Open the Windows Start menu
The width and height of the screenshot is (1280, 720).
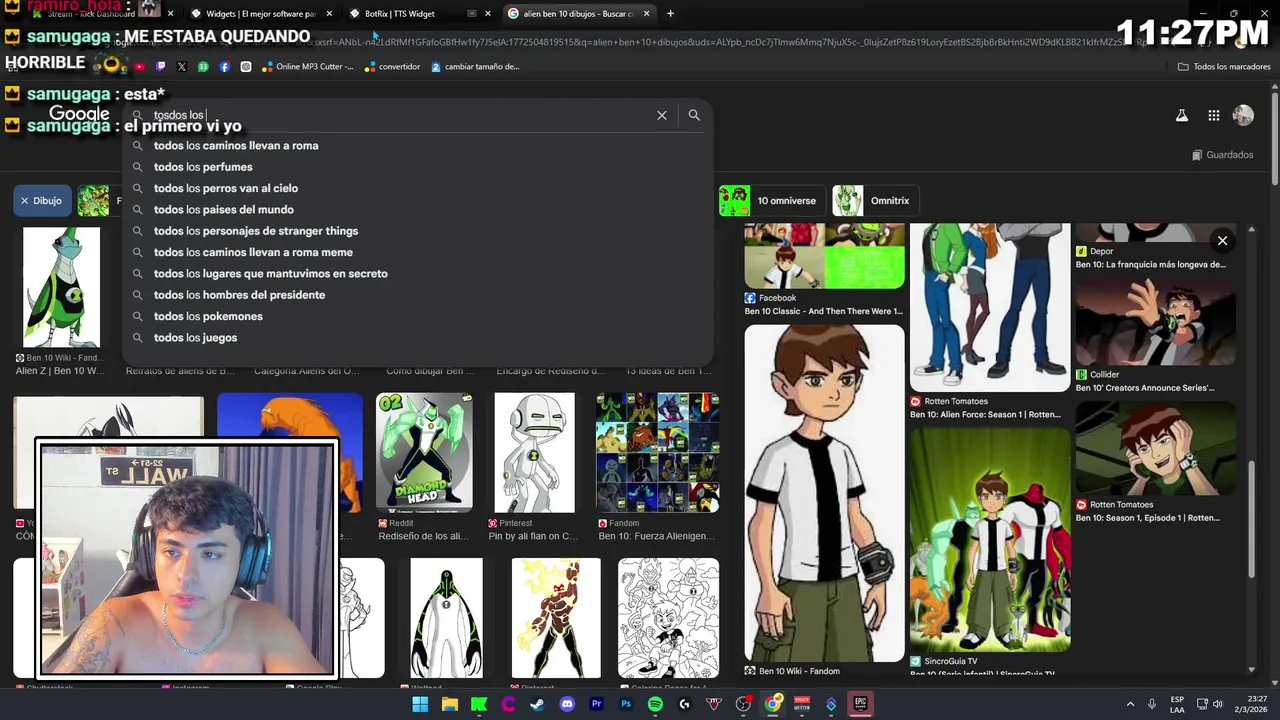point(420,704)
